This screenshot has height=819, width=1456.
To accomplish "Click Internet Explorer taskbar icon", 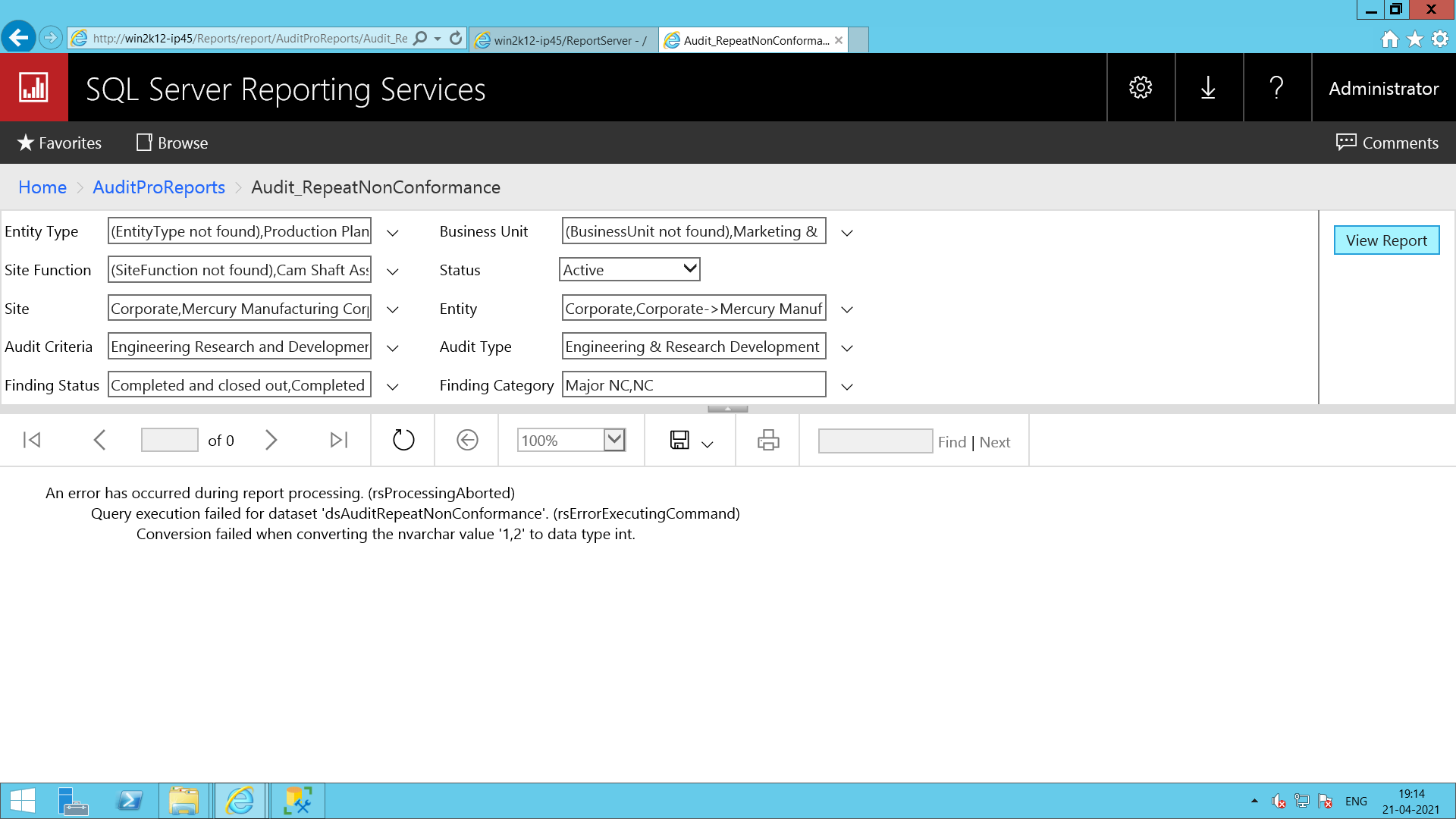I will coord(240,801).
